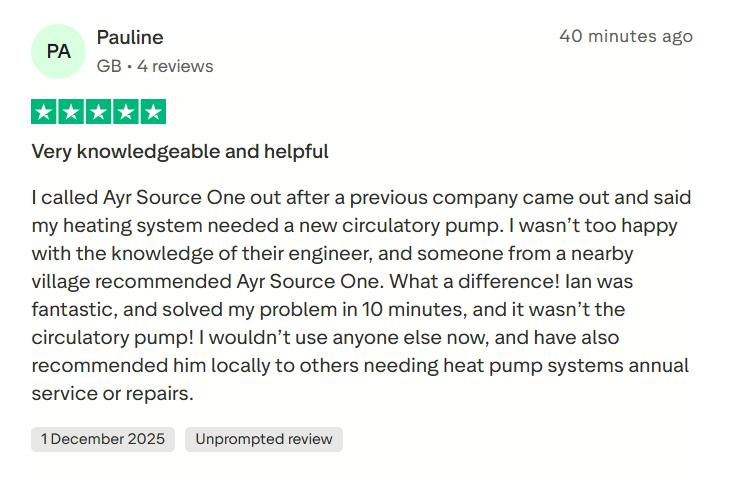Viewport: 741px width, 480px height.
Task: Click the 'Unprompted review' badge
Action: [x=264, y=439]
